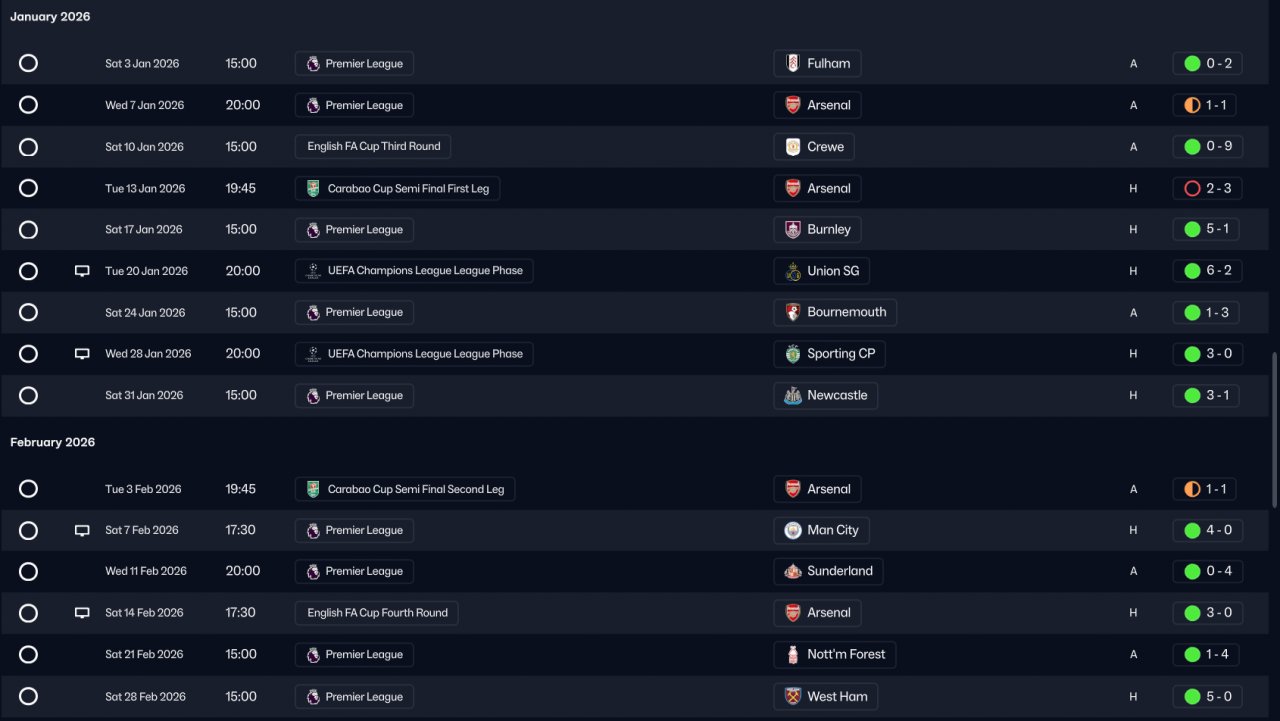Select the radio circle for Fulham fixture
This screenshot has height=721, width=1280.
[28, 64]
